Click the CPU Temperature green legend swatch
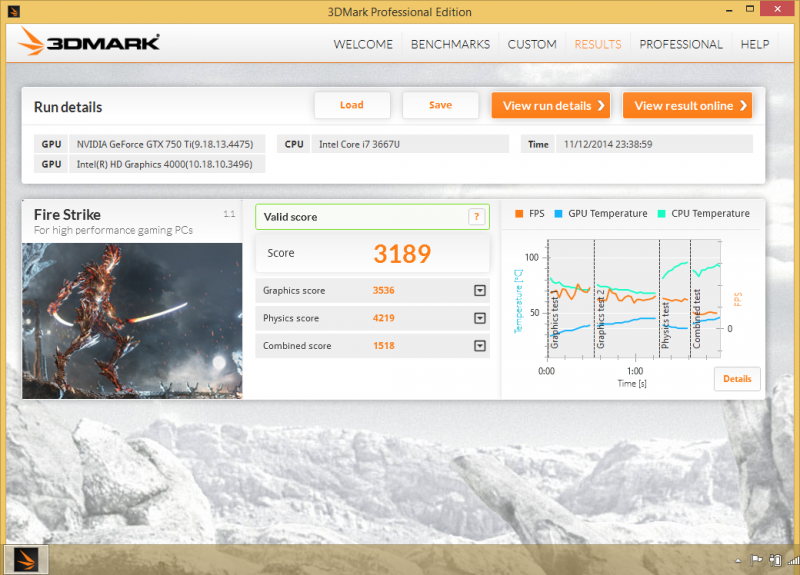 [x=661, y=214]
